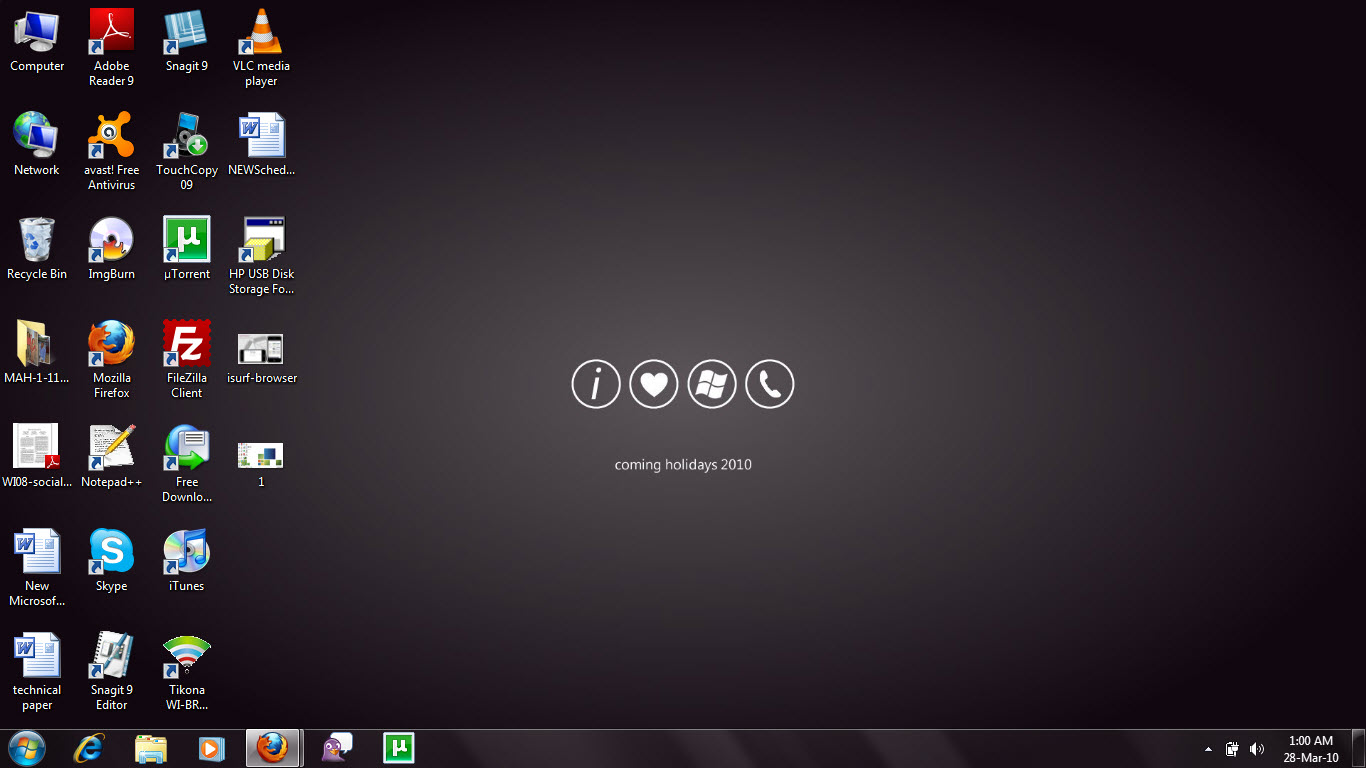
Task: Select the NEWSched Word document icon
Action: [261, 144]
